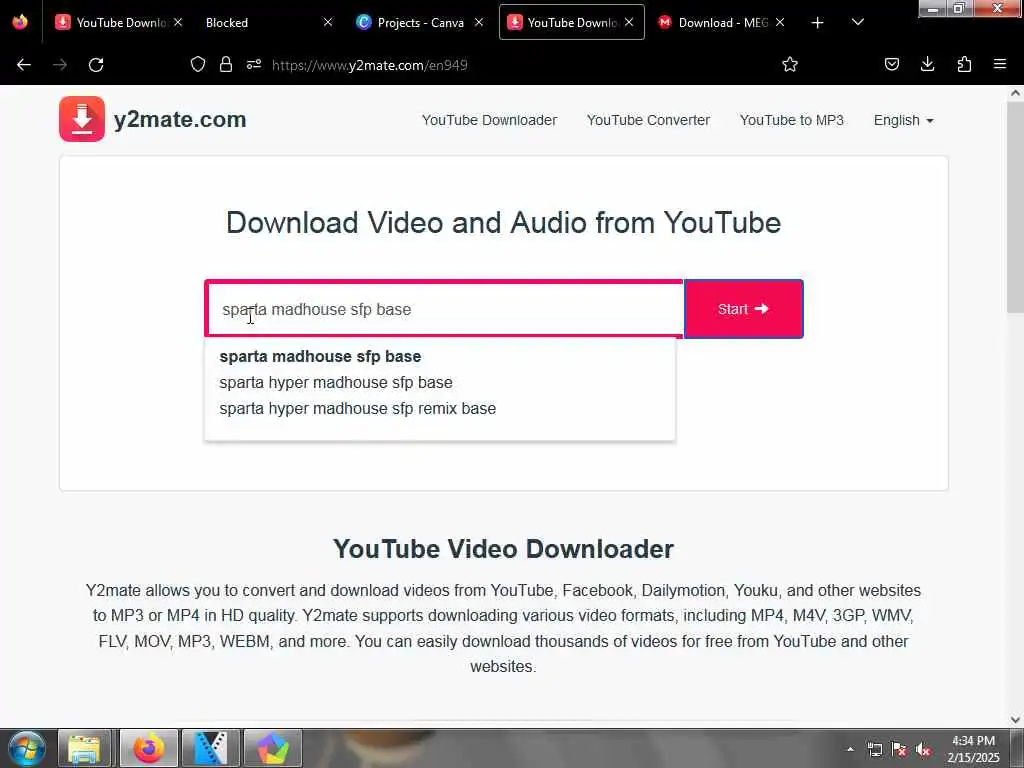Click the y2mate red download logo icon
Viewport: 1024px width, 768px height.
82,119
